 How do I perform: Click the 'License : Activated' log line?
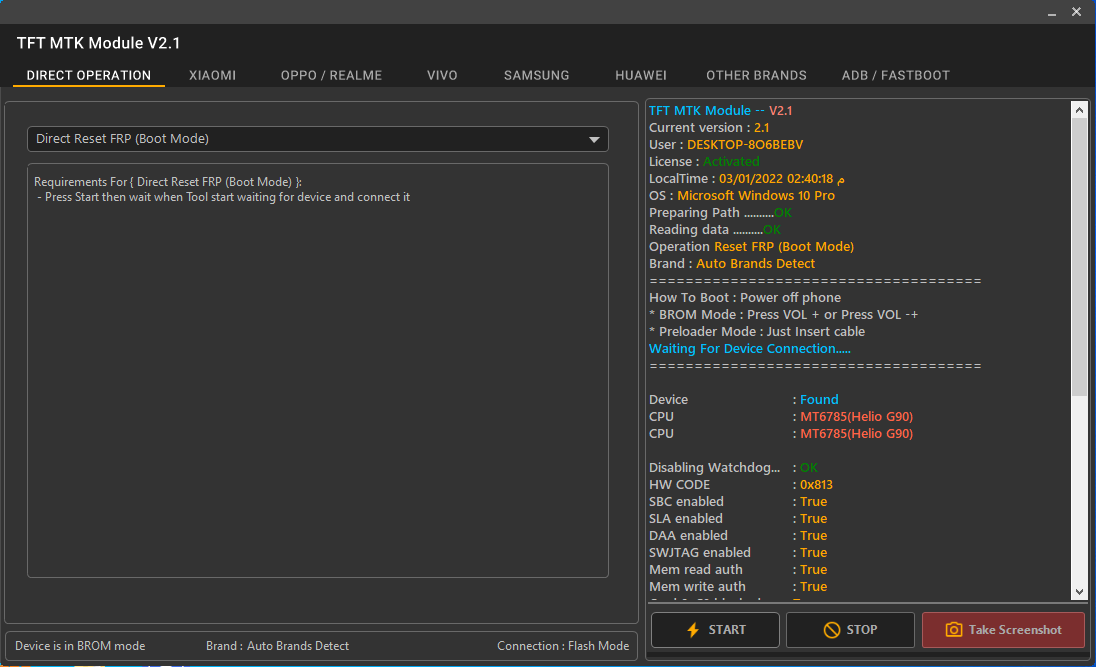click(x=704, y=162)
